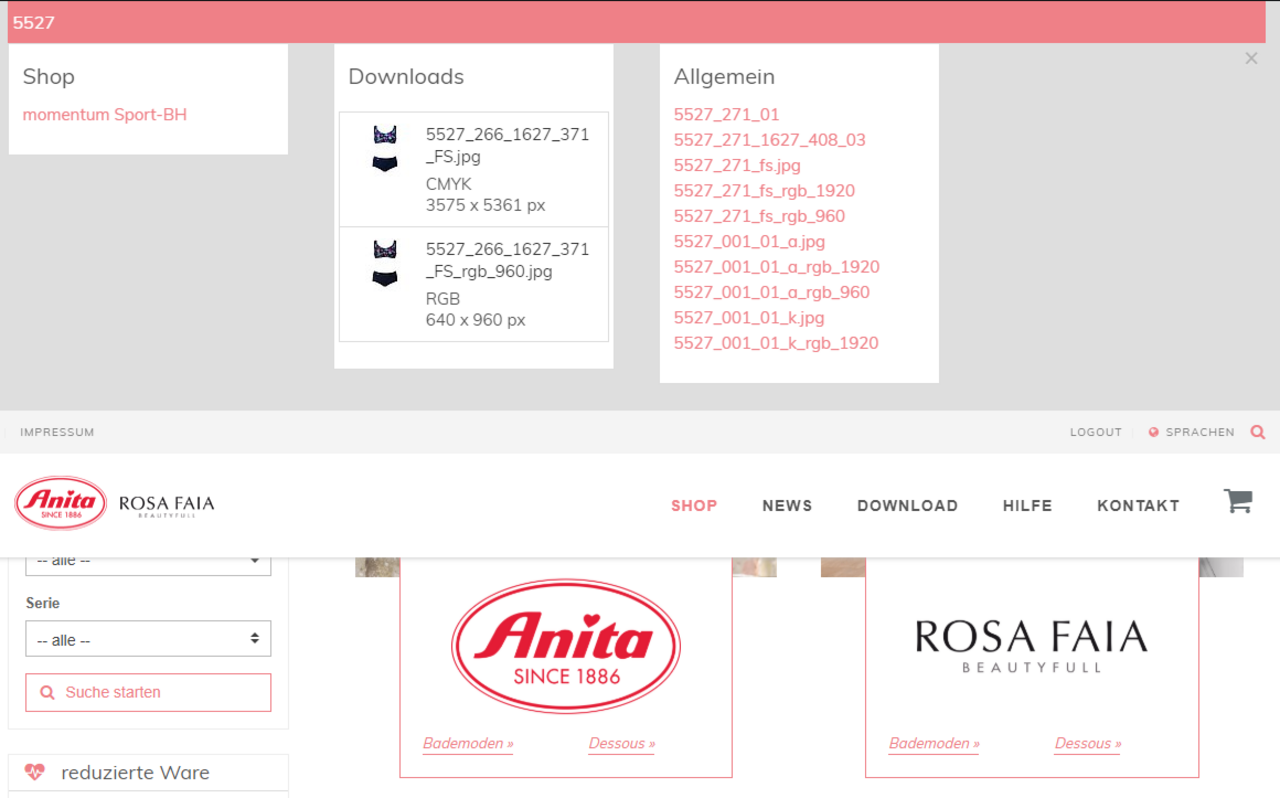Open Bademoden link under Rosa Faia logo

click(x=934, y=744)
